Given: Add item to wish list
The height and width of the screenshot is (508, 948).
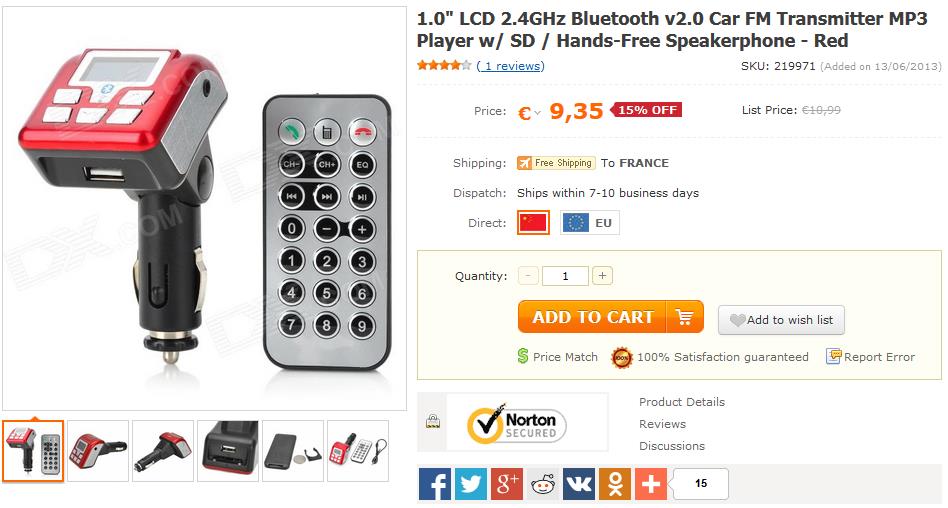Looking at the screenshot, I should (781, 320).
